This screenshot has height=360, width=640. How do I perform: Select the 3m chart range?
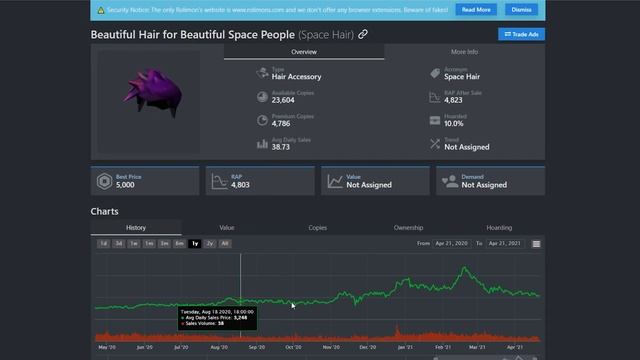164,244
